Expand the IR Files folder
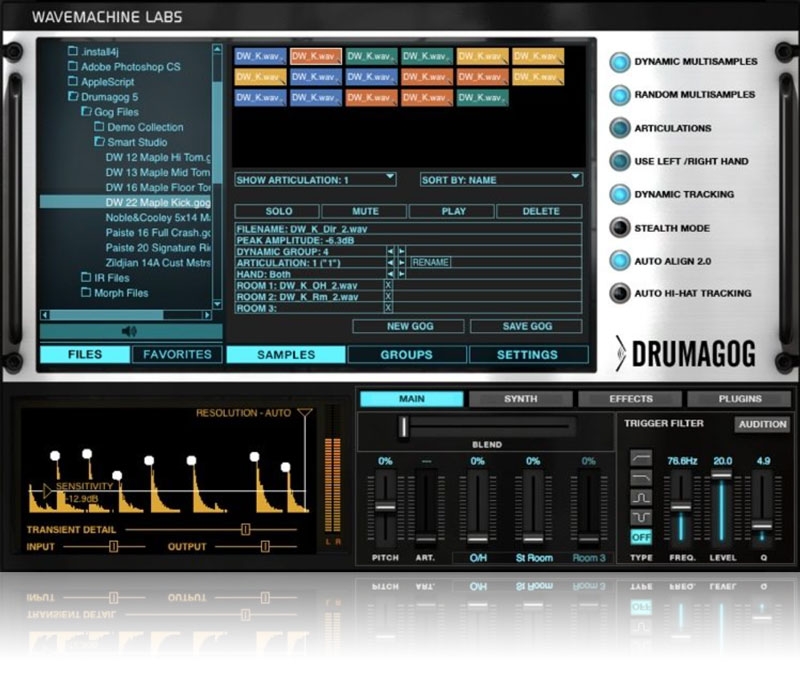 pos(86,277)
